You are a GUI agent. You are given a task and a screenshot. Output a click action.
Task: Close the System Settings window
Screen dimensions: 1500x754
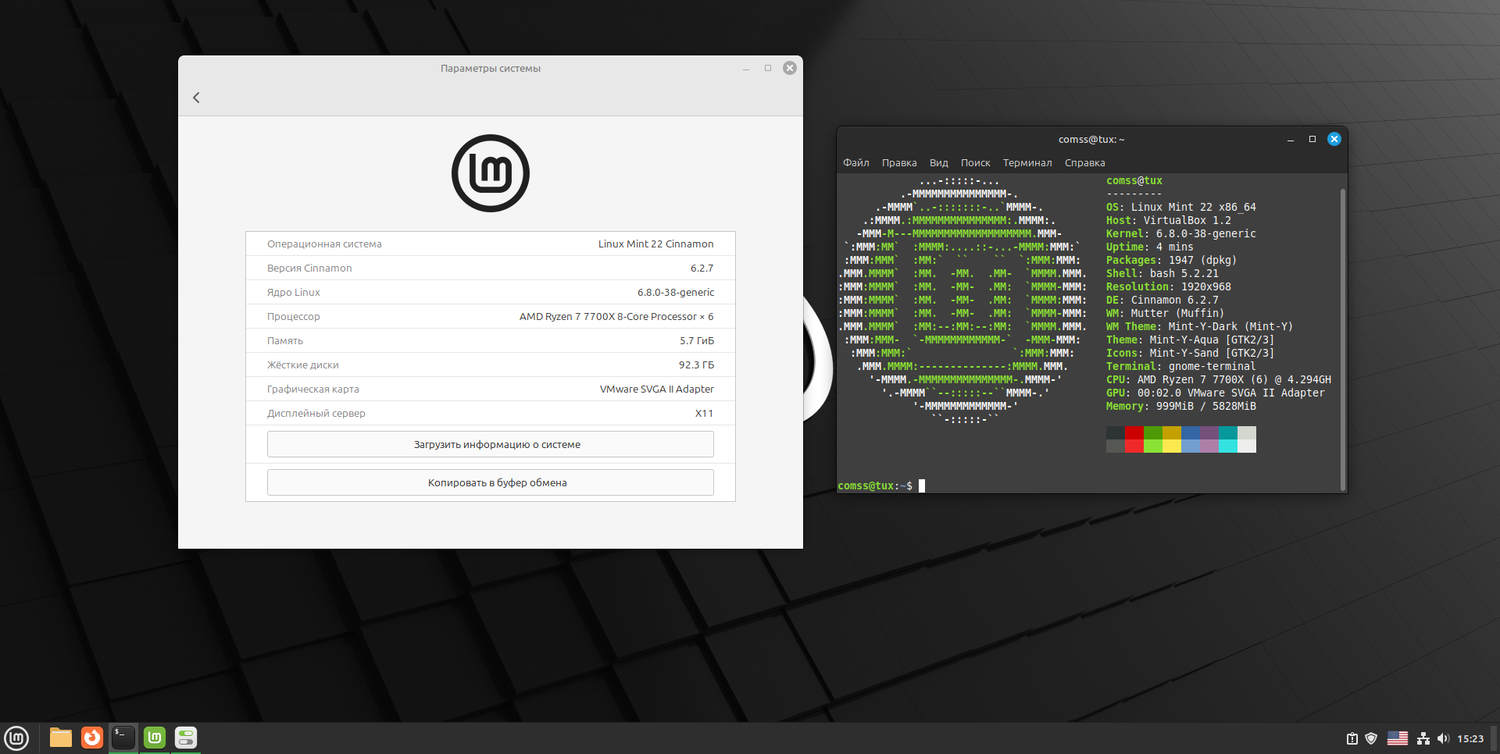pyautogui.click(x=790, y=68)
